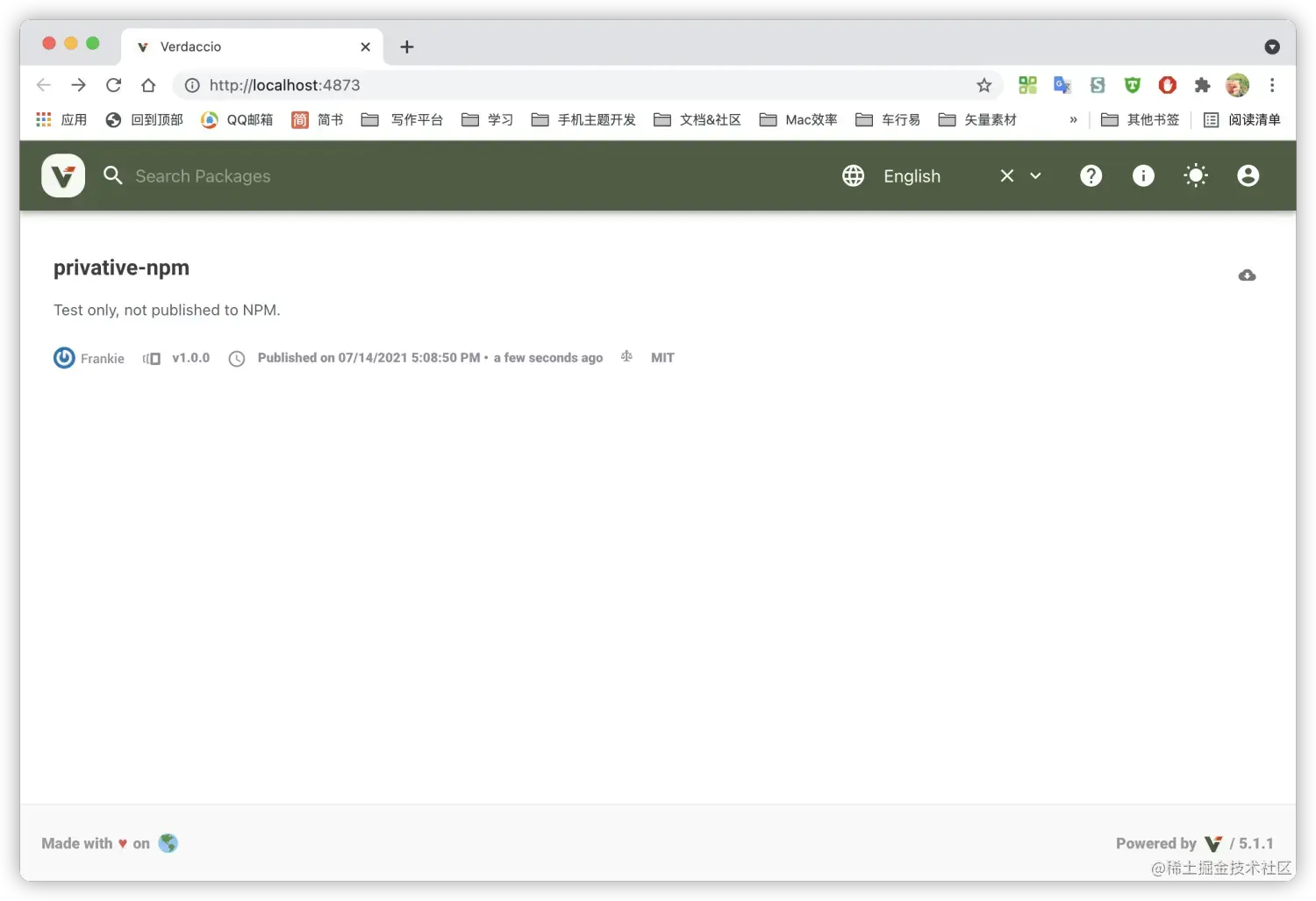This screenshot has height=901, width=1316.
Task: Bookmark this page with star icon
Action: [x=984, y=85]
